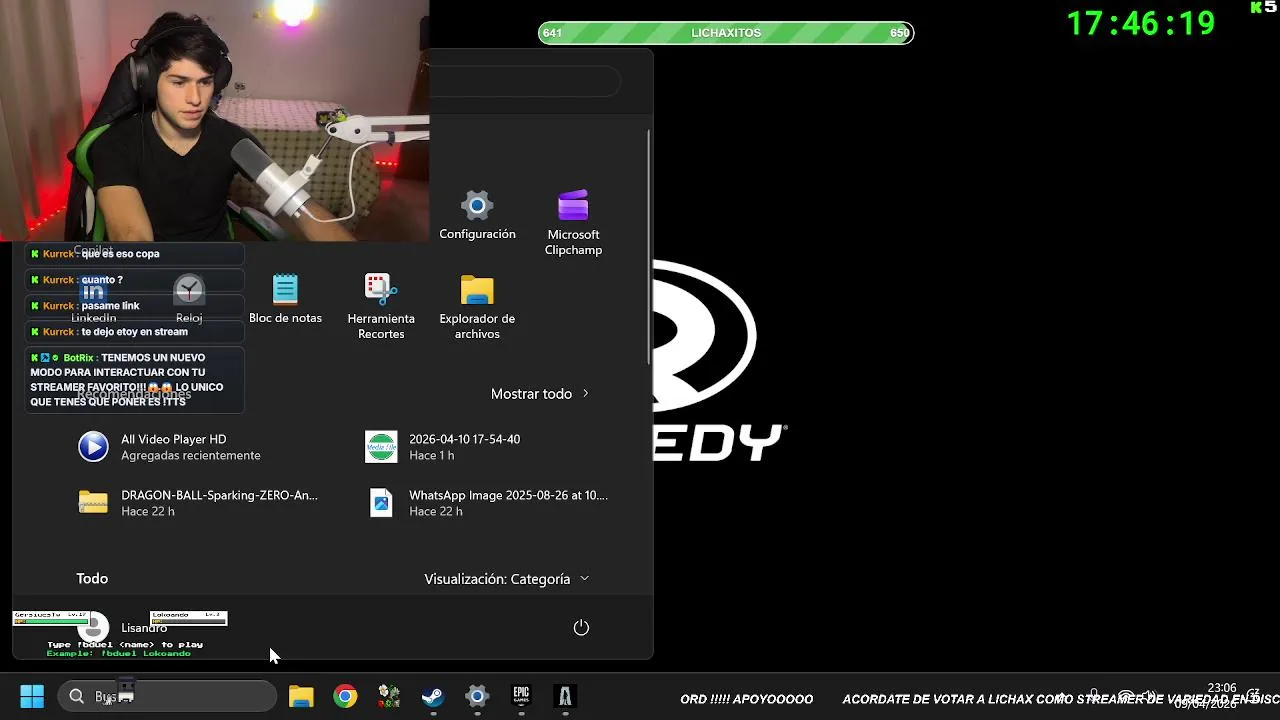Open Explorador de archivos pinned app
This screenshot has height=720, width=1280.
[x=477, y=306]
